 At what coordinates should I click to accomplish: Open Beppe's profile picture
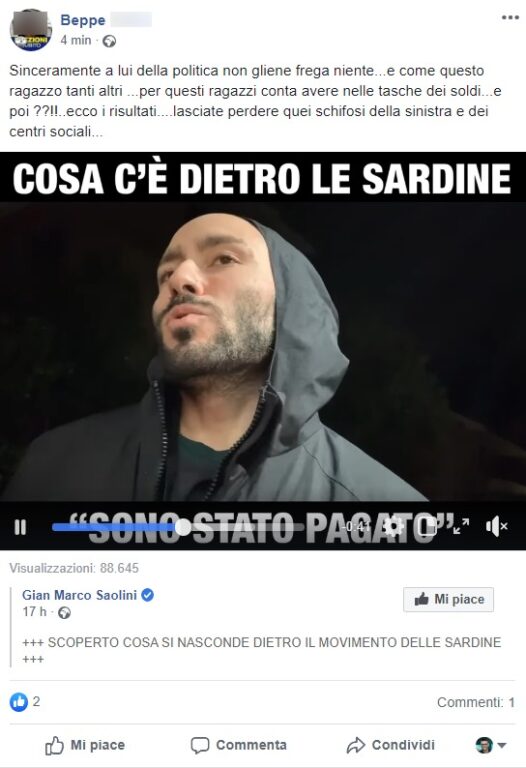click(x=31, y=29)
